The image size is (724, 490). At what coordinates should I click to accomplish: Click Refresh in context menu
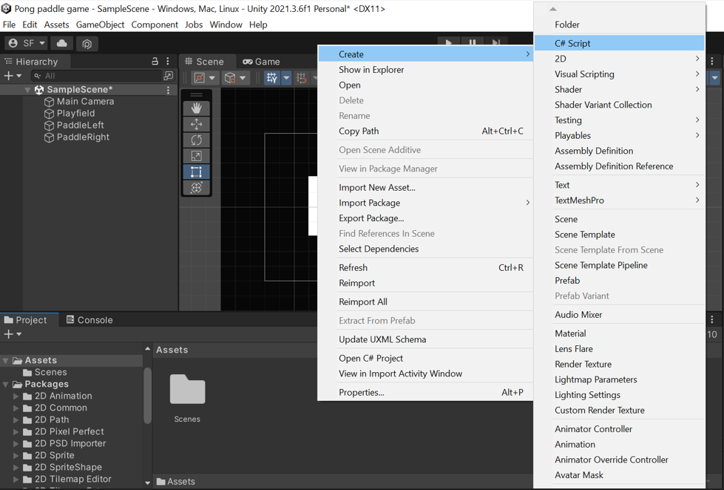(425, 268)
